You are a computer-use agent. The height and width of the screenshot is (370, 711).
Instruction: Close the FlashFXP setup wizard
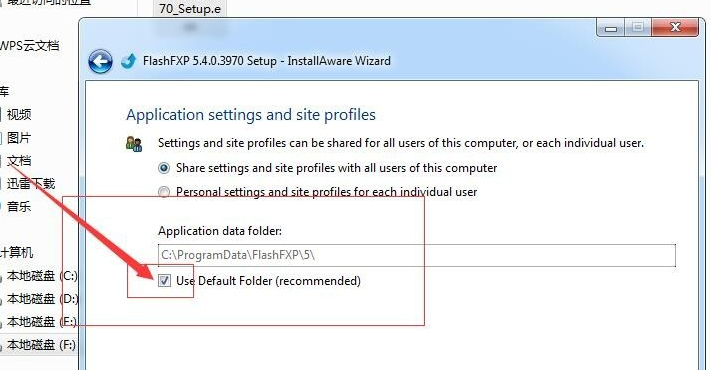(675, 28)
